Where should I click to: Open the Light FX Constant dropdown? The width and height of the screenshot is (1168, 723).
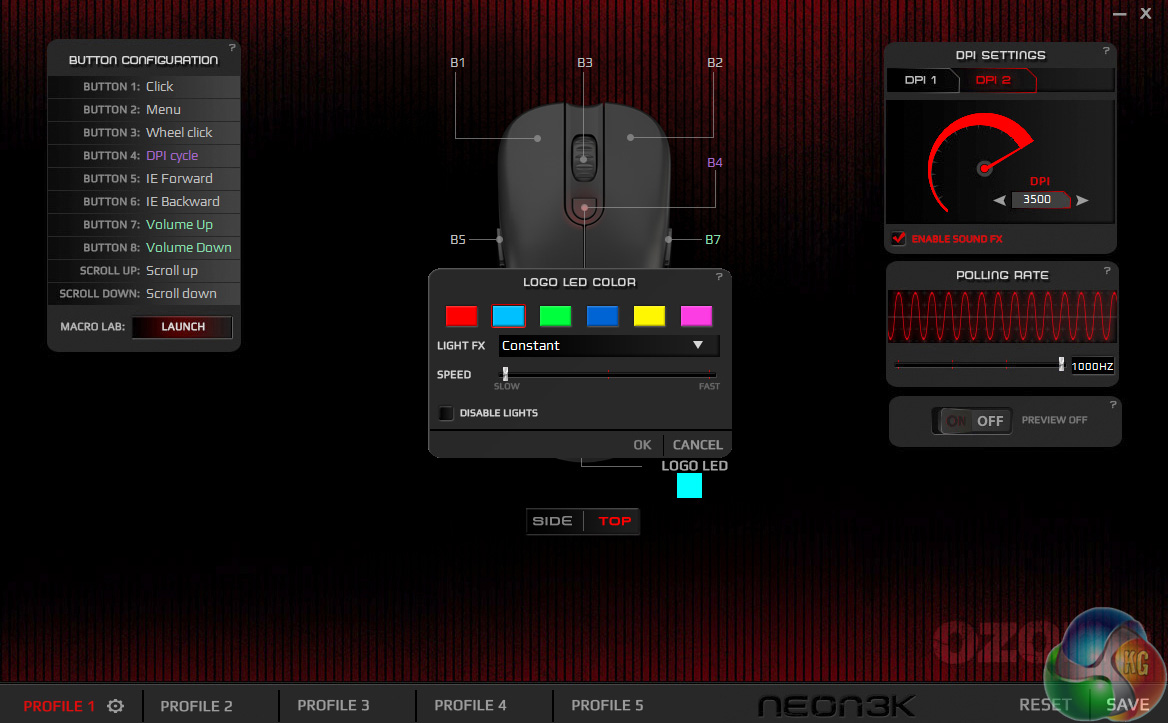(609, 345)
